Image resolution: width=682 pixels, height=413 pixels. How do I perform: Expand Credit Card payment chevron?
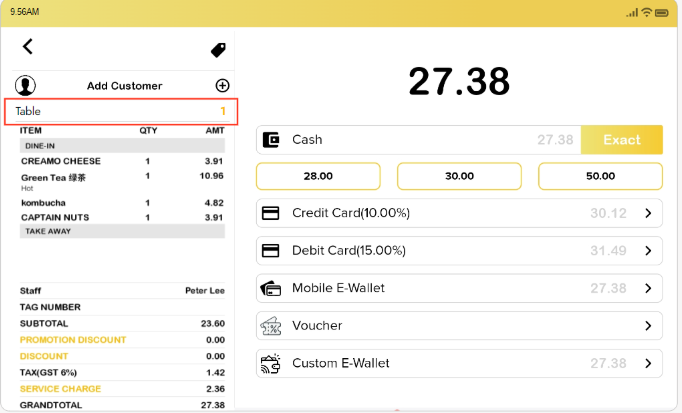coord(647,213)
